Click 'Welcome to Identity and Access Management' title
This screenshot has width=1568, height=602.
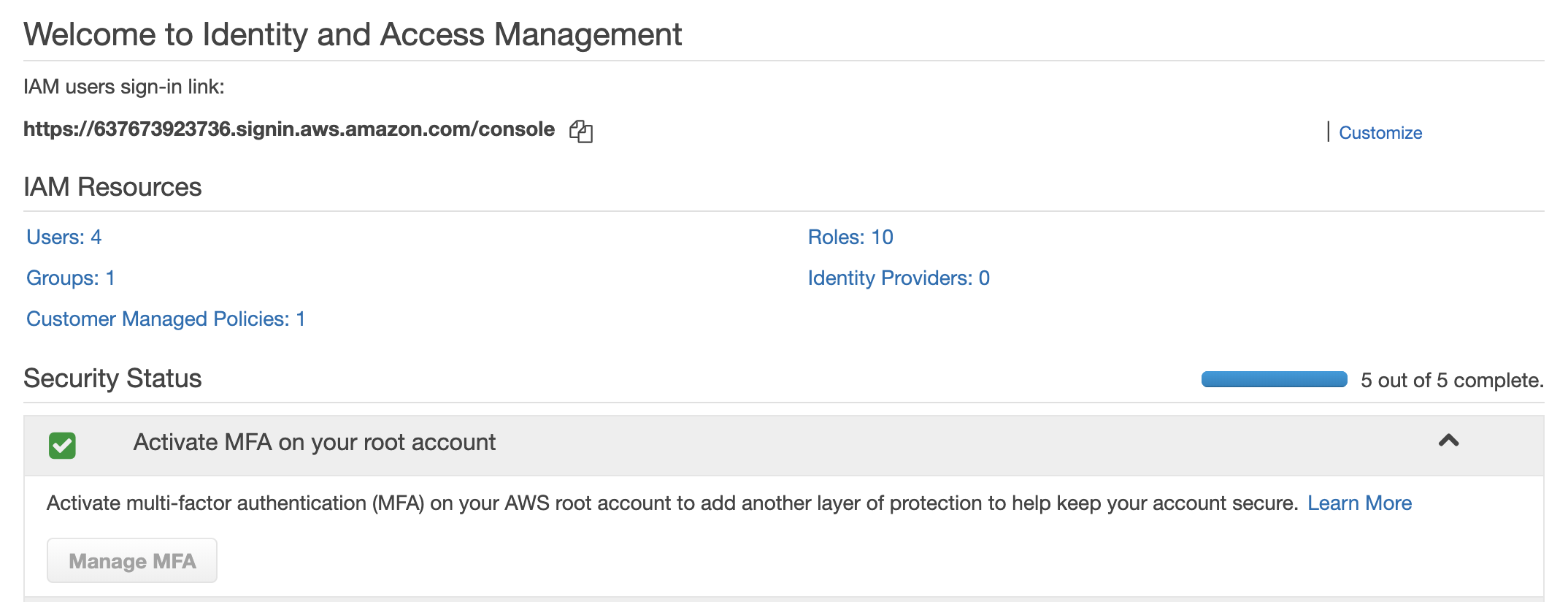pos(353,34)
